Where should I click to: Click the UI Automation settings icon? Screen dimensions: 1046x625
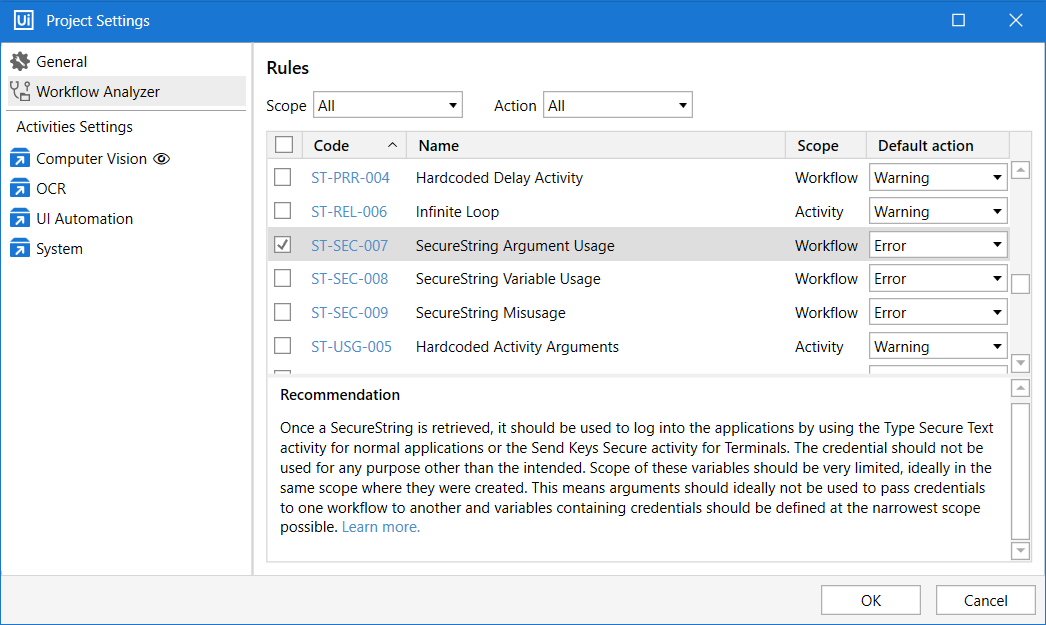click(x=20, y=219)
